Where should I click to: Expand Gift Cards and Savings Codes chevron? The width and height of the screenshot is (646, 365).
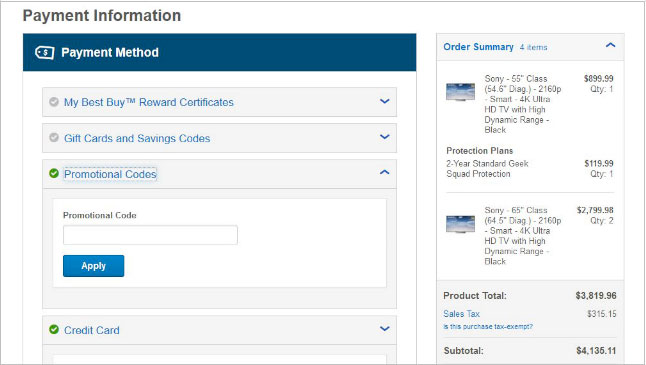[384, 137]
